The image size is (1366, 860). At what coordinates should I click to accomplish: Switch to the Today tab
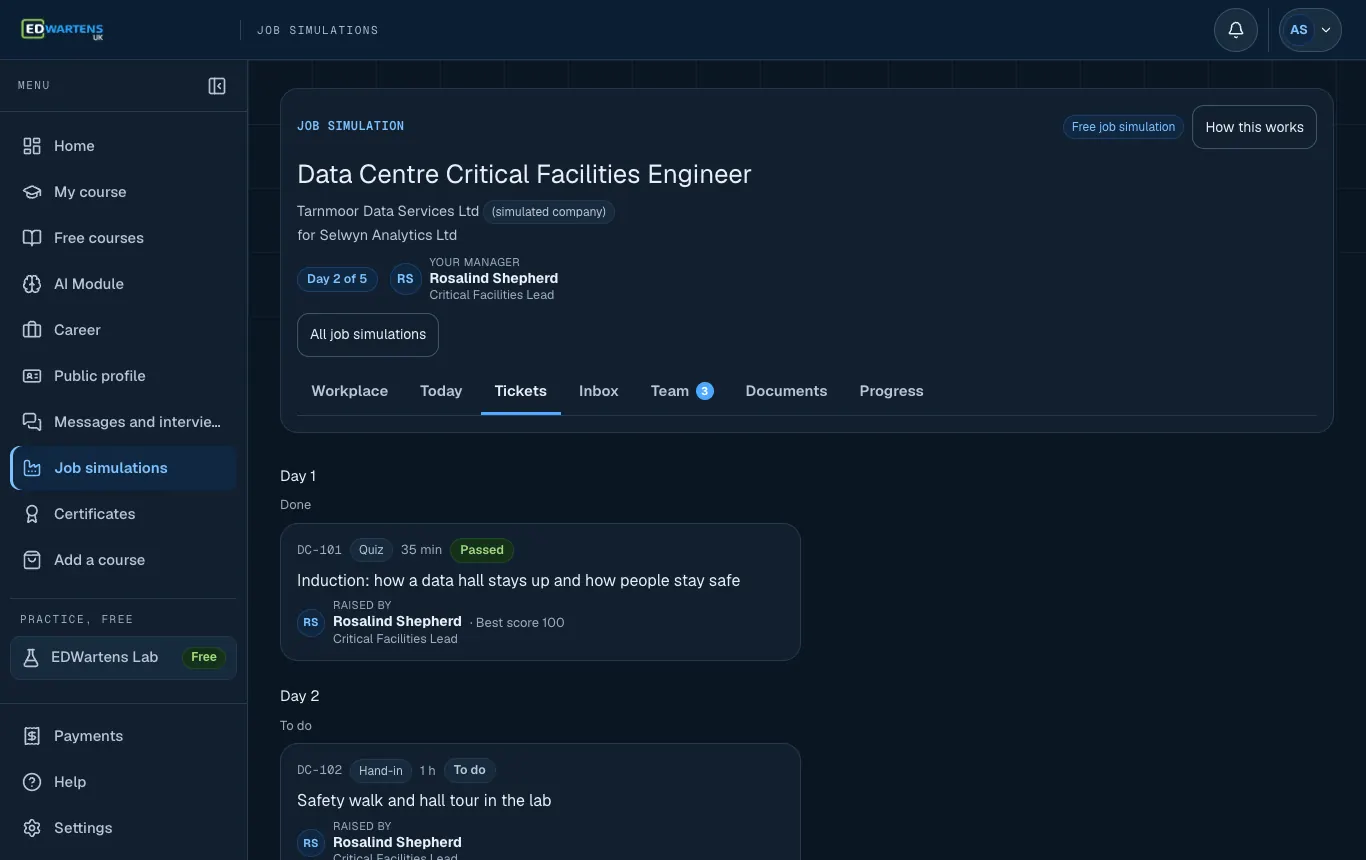441,391
